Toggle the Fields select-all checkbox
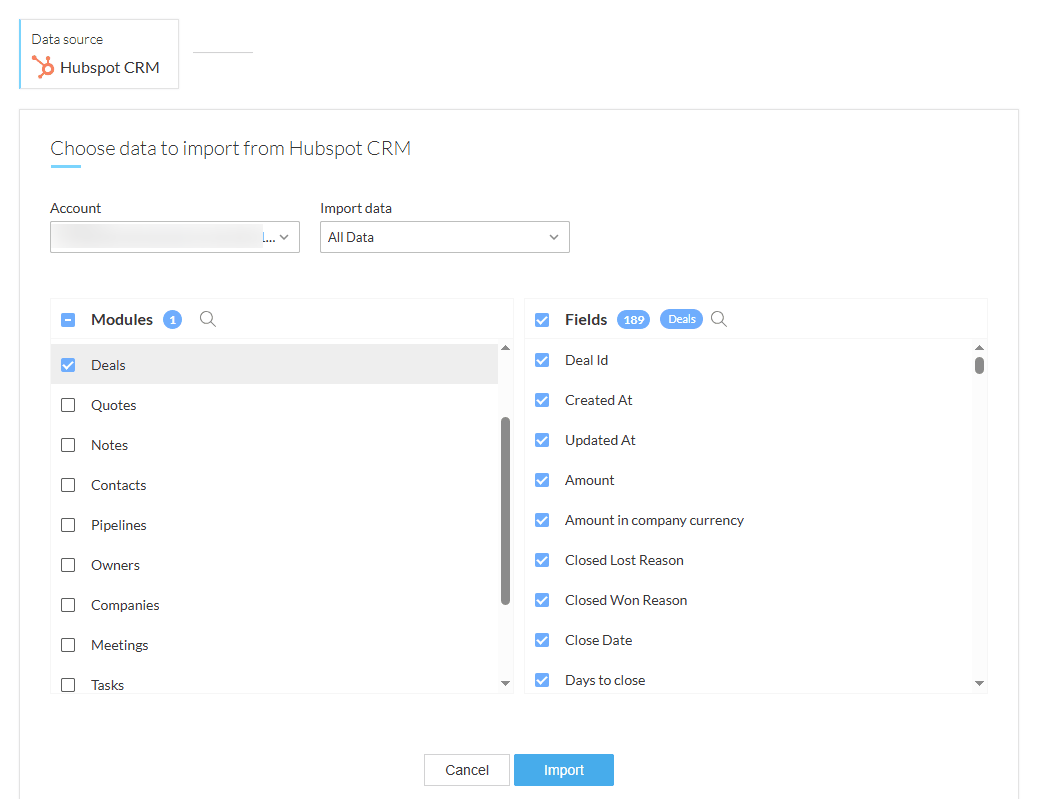Screen dimensions: 1042x799 (x=542, y=320)
